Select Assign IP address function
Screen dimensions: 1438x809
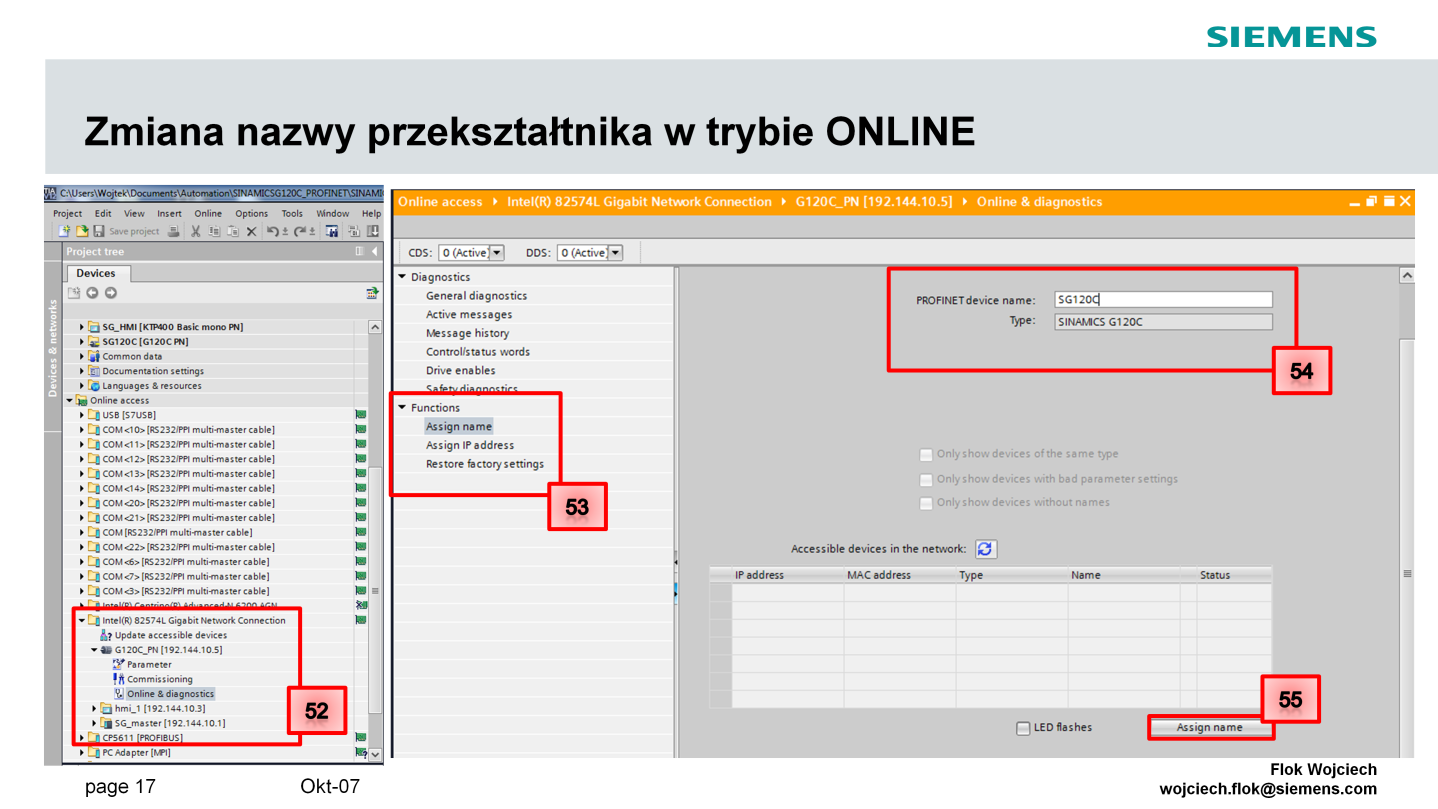pos(470,446)
